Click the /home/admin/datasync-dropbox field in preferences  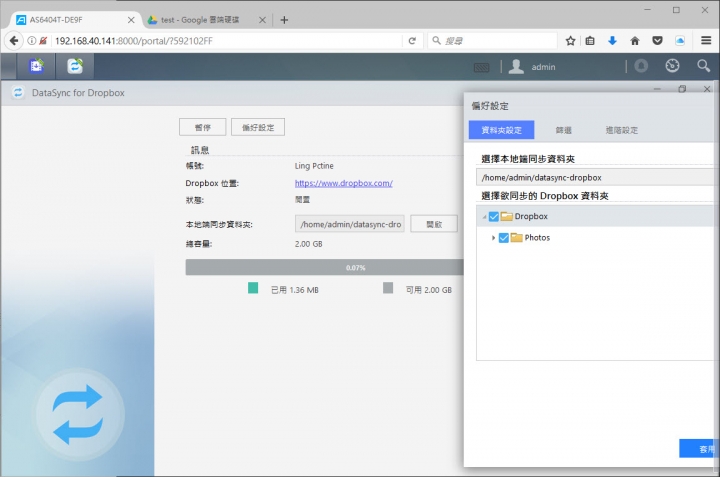pyautogui.click(x=597, y=177)
